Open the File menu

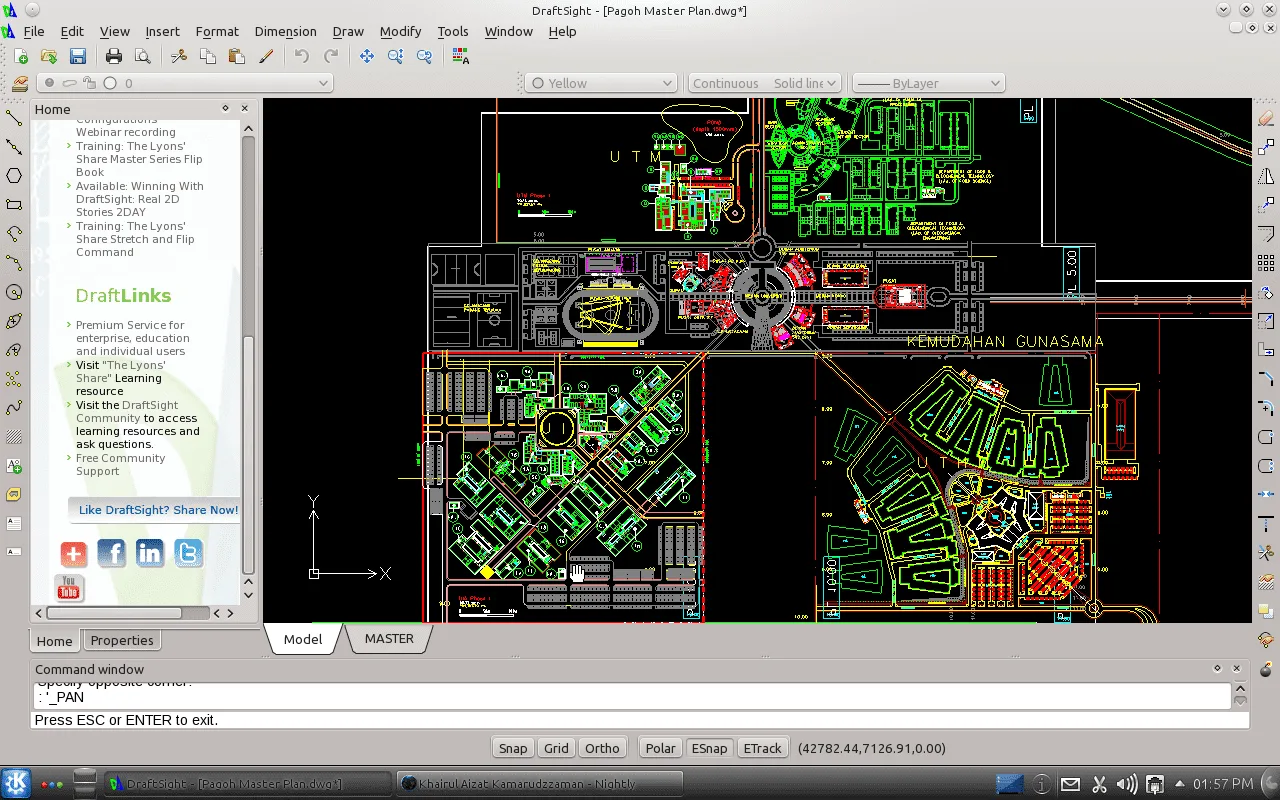click(34, 31)
